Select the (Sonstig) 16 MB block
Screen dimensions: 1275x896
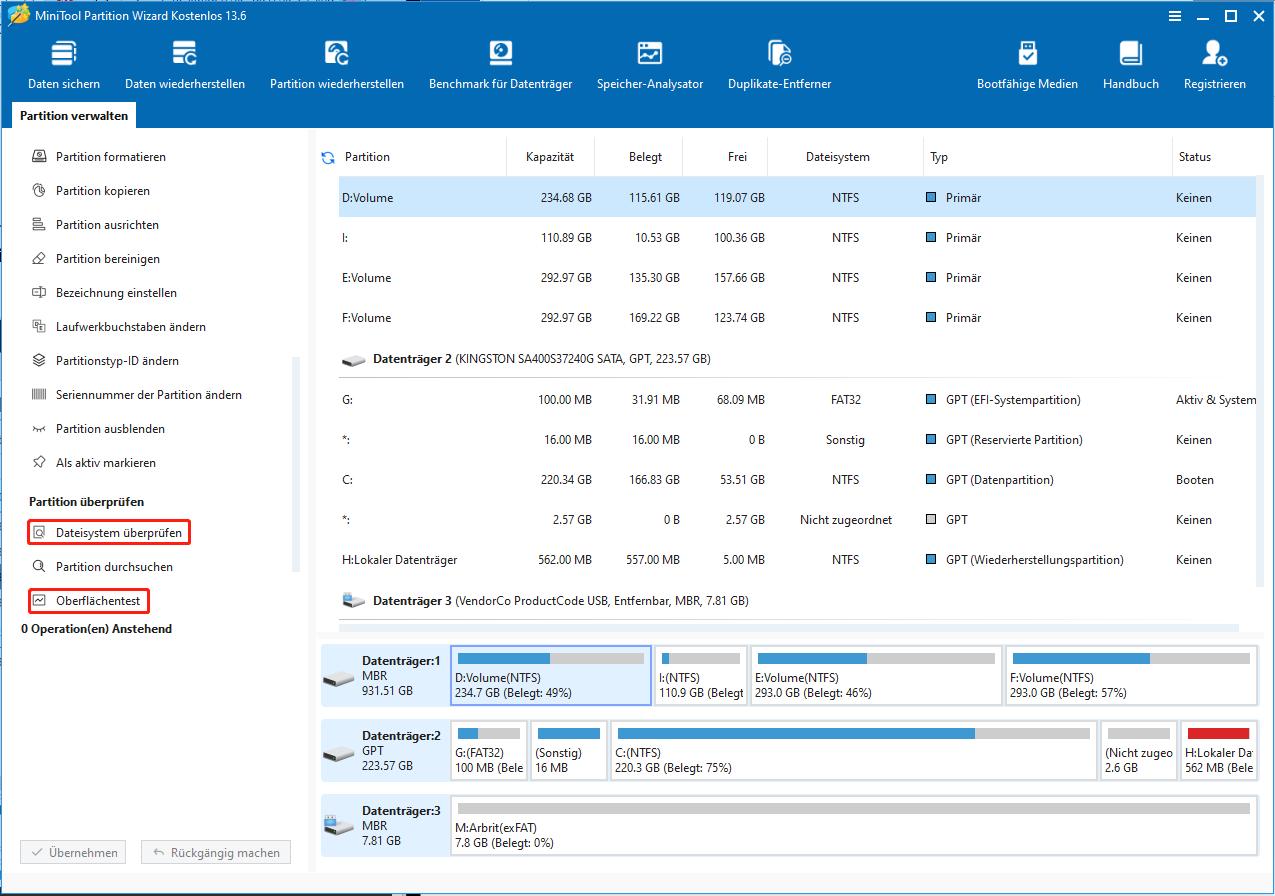pyautogui.click(x=569, y=750)
